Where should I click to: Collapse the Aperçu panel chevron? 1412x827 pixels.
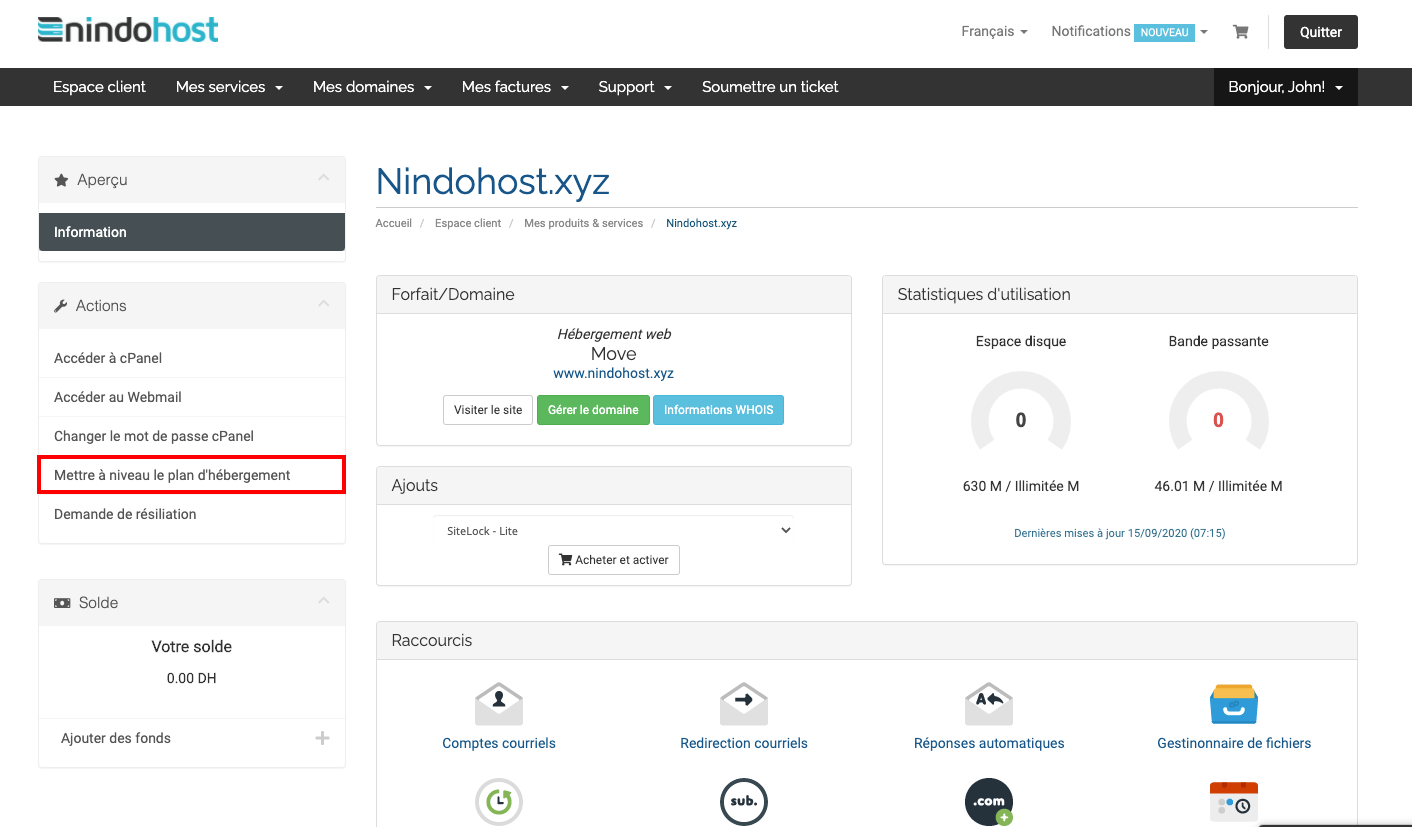(323, 178)
